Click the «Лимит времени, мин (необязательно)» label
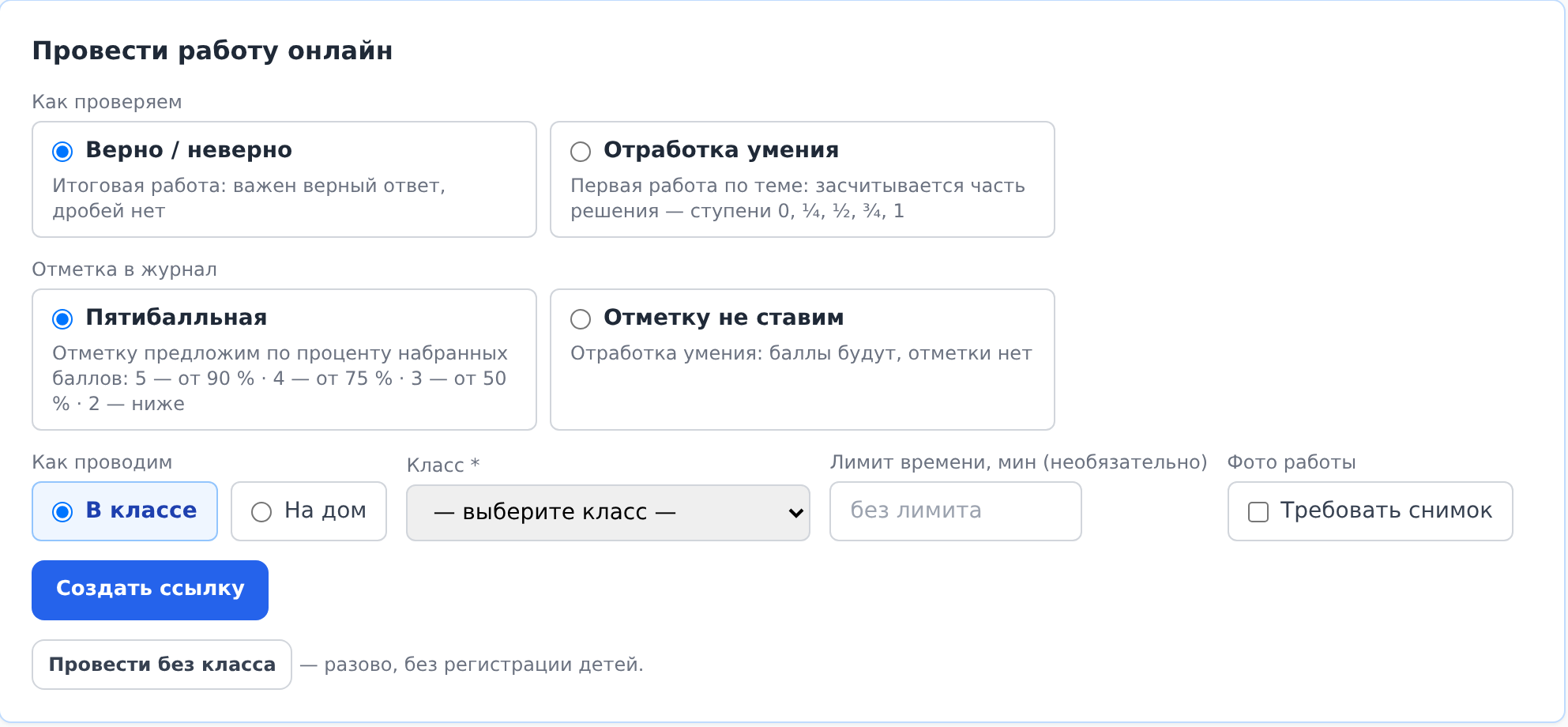Image resolution: width=1568 pixels, height=727 pixels. point(1018,462)
